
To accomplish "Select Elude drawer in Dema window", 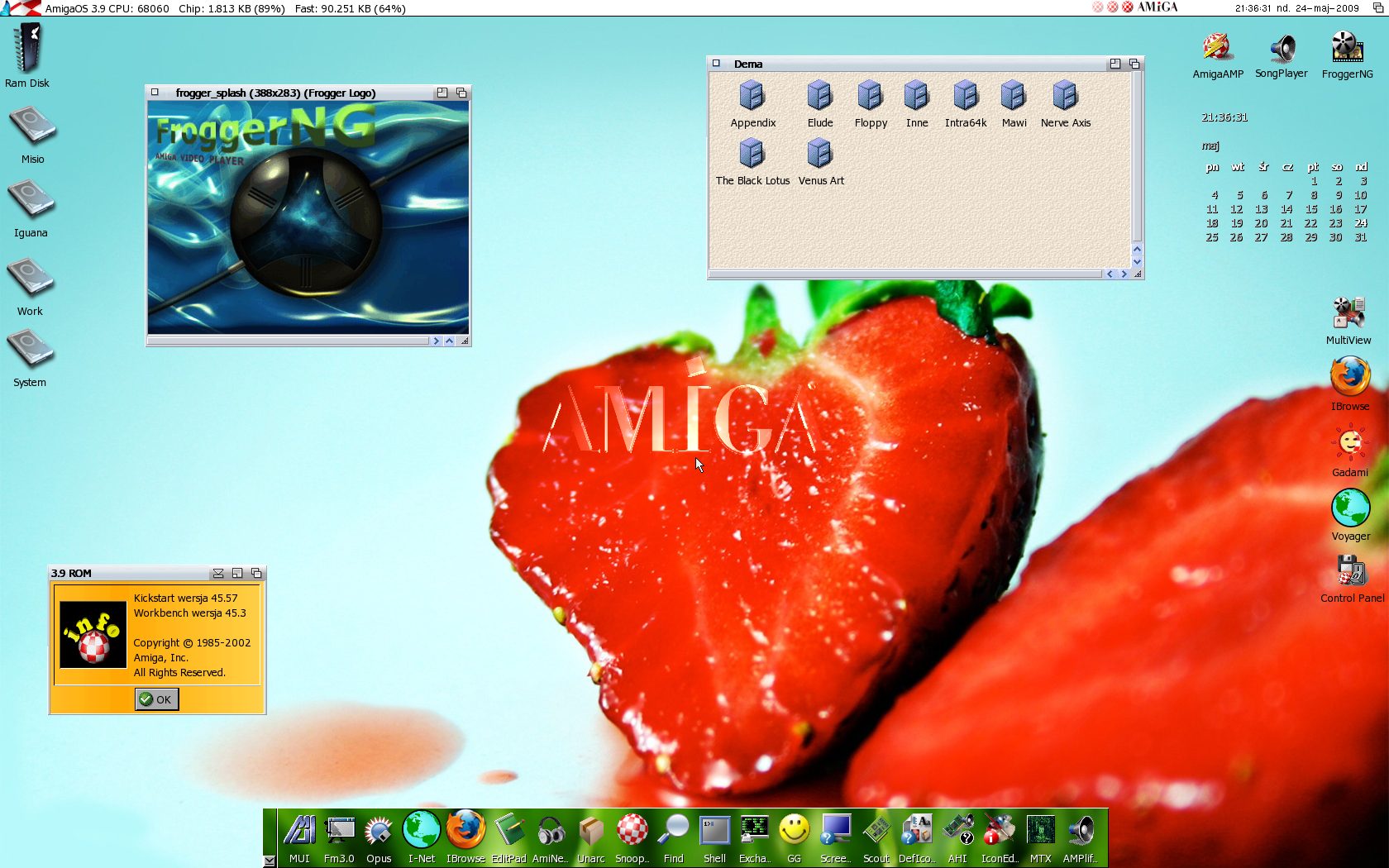I will (819, 103).
